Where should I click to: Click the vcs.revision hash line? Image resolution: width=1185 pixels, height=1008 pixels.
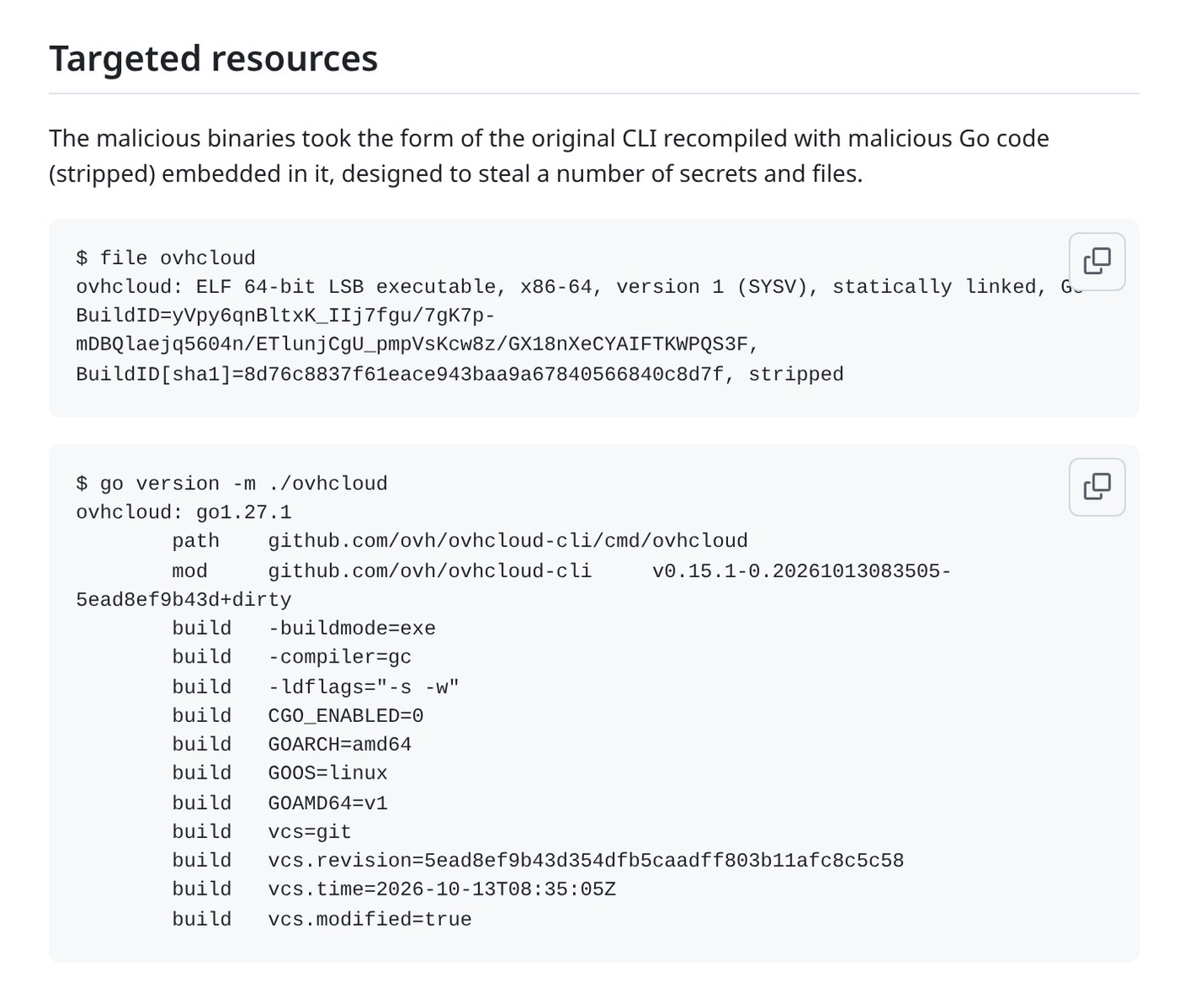tap(538, 860)
